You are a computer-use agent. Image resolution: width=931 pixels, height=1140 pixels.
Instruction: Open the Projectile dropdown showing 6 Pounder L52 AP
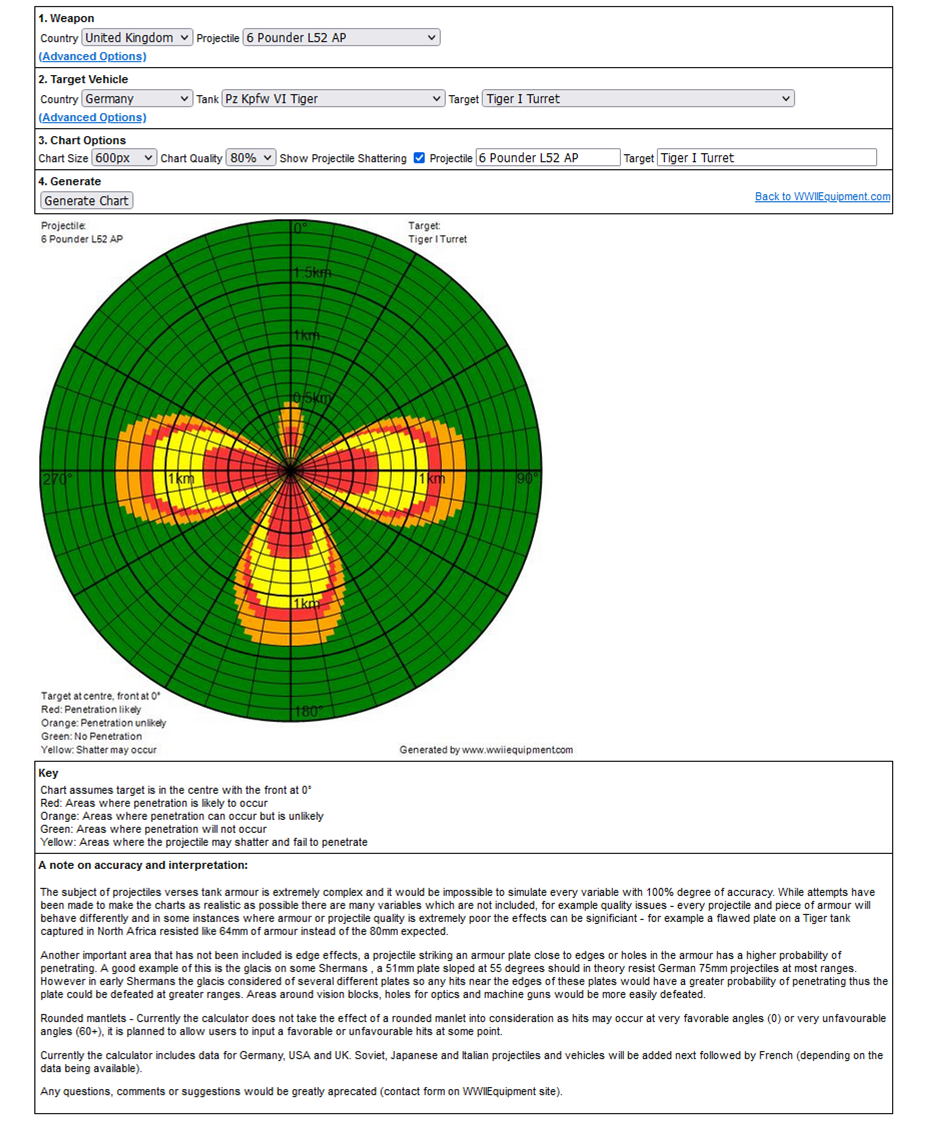click(x=342, y=38)
